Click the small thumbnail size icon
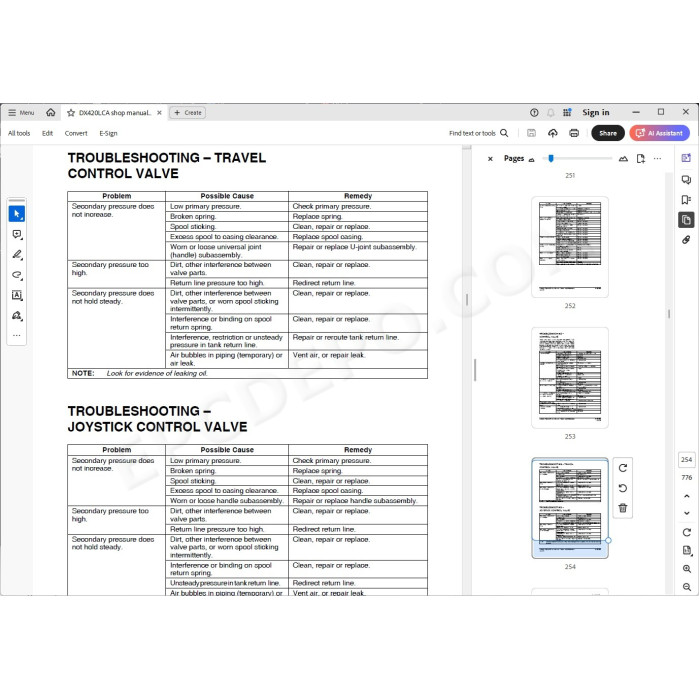 tap(531, 159)
